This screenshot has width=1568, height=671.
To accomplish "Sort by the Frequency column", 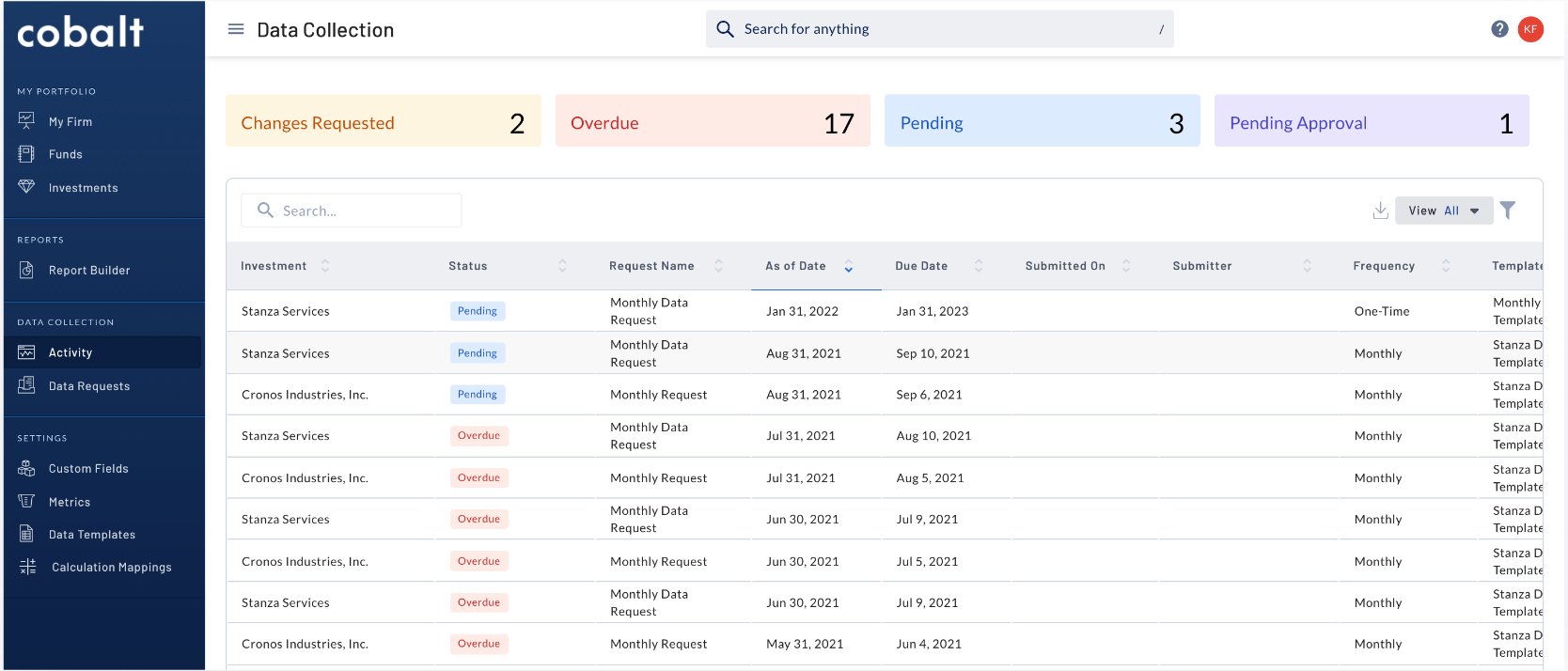I will click(x=1446, y=266).
